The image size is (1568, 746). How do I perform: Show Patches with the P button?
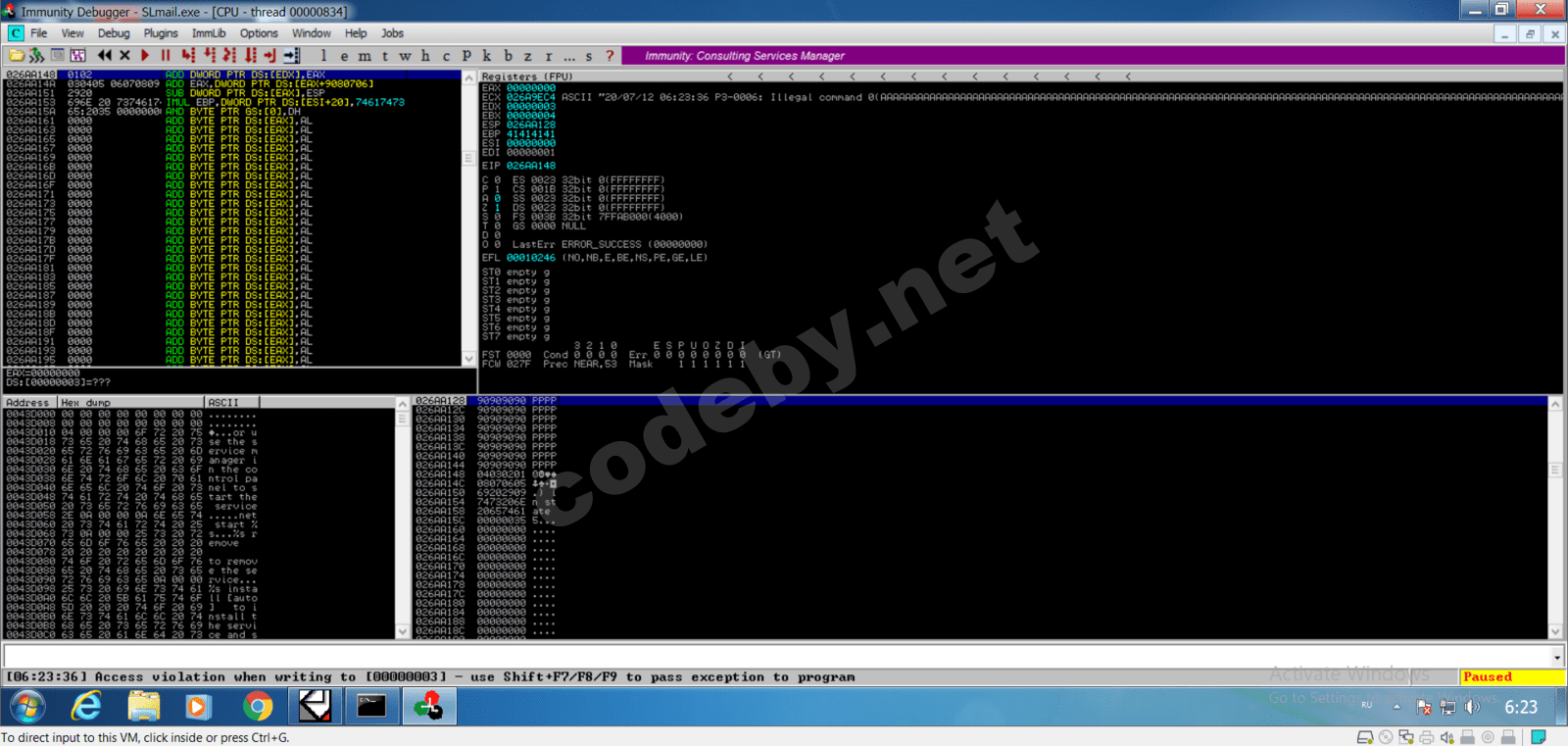[x=466, y=56]
